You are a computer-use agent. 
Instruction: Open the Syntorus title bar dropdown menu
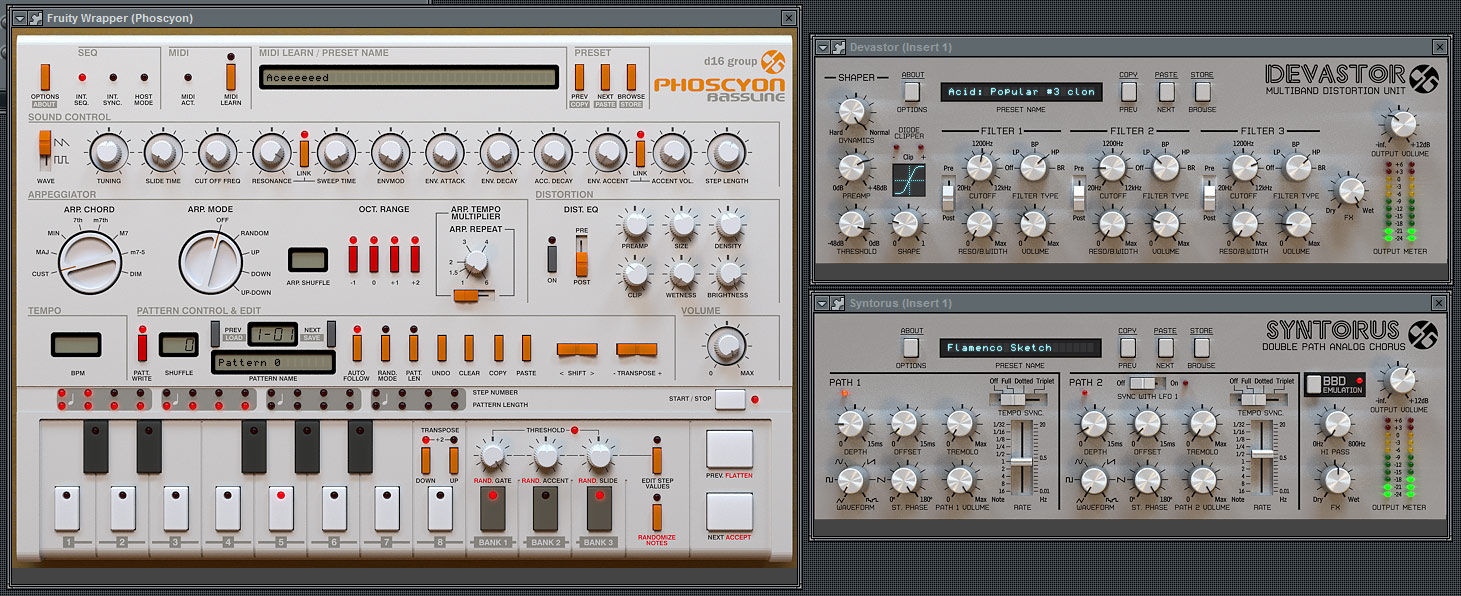point(823,303)
